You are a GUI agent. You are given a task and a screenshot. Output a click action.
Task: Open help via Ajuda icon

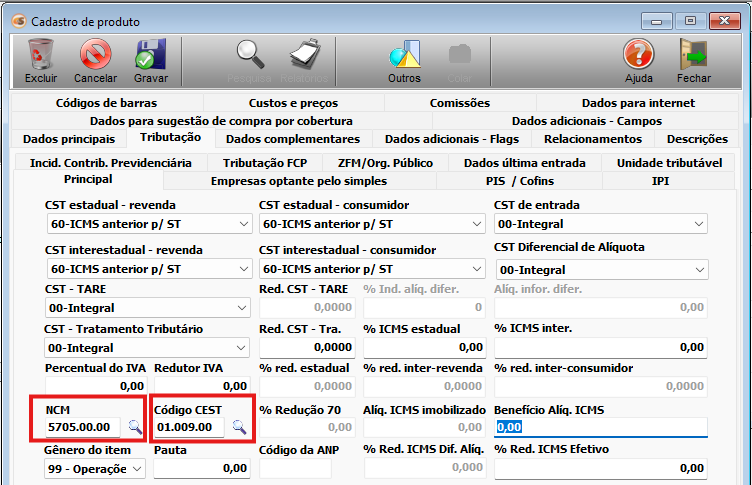click(638, 60)
